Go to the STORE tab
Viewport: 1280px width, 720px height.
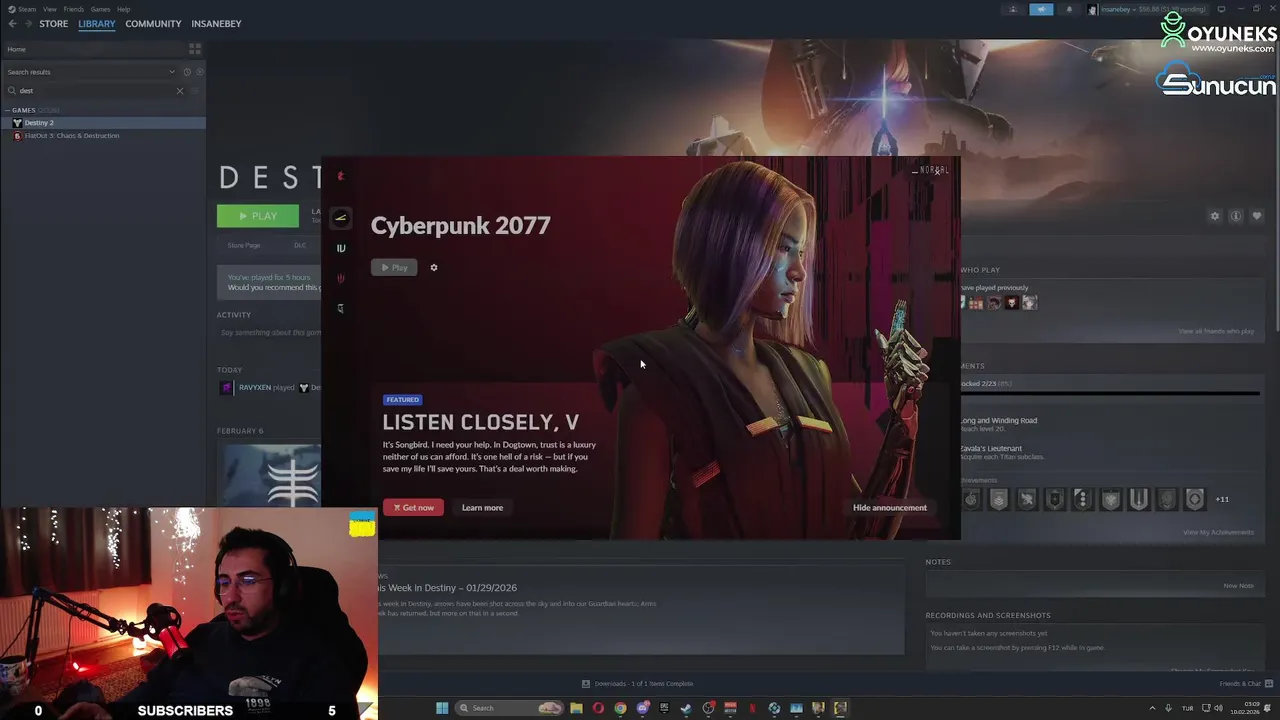(x=53, y=24)
